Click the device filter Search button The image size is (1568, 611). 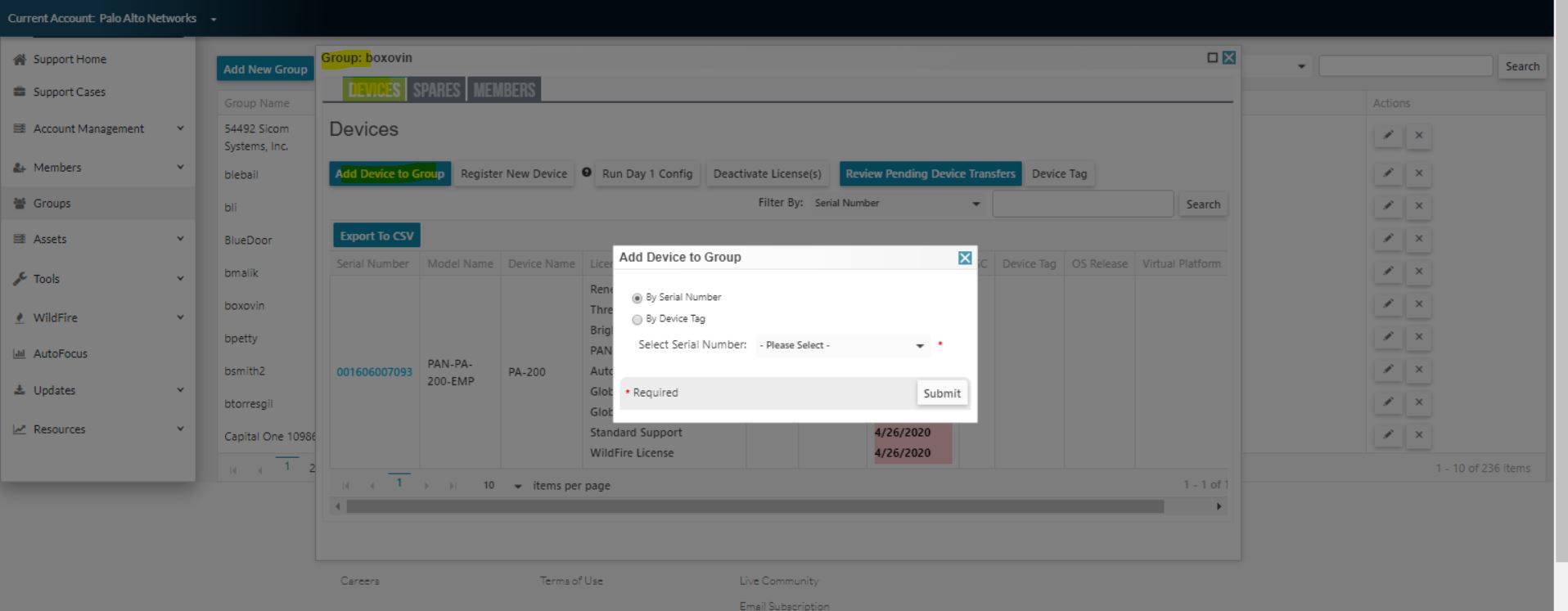(x=1203, y=204)
